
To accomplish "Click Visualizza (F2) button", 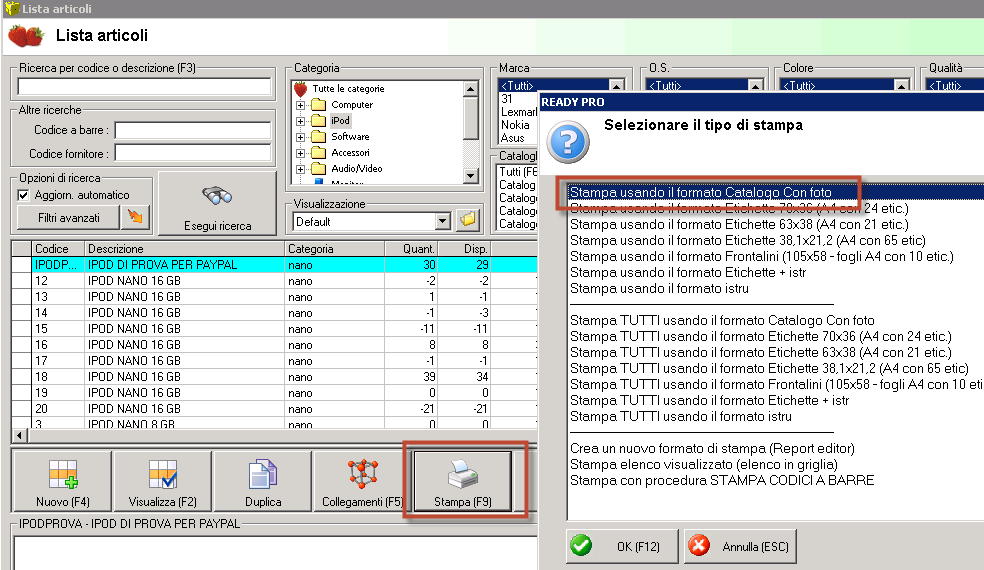I will click(163, 481).
